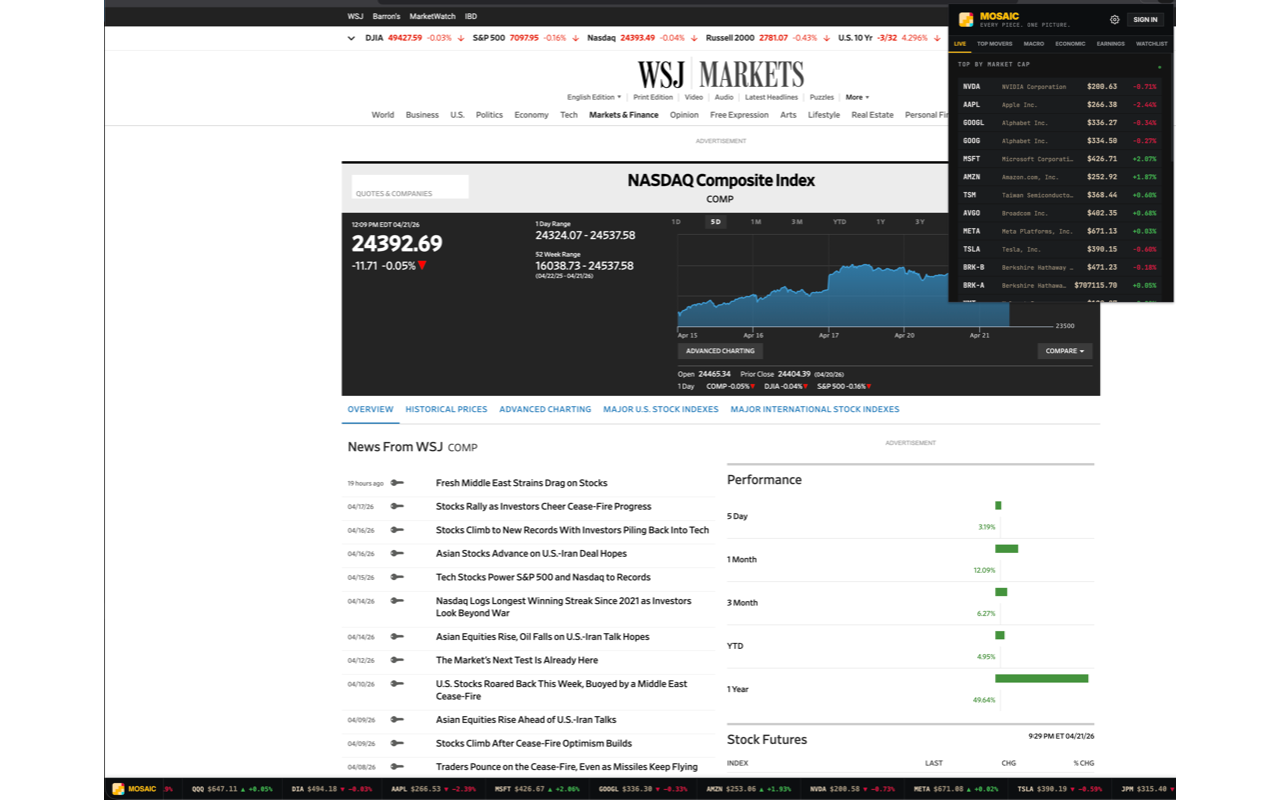Viewport: 1280px width, 800px height.
Task: Open MarketWatch link in top bar
Action: coord(433,16)
